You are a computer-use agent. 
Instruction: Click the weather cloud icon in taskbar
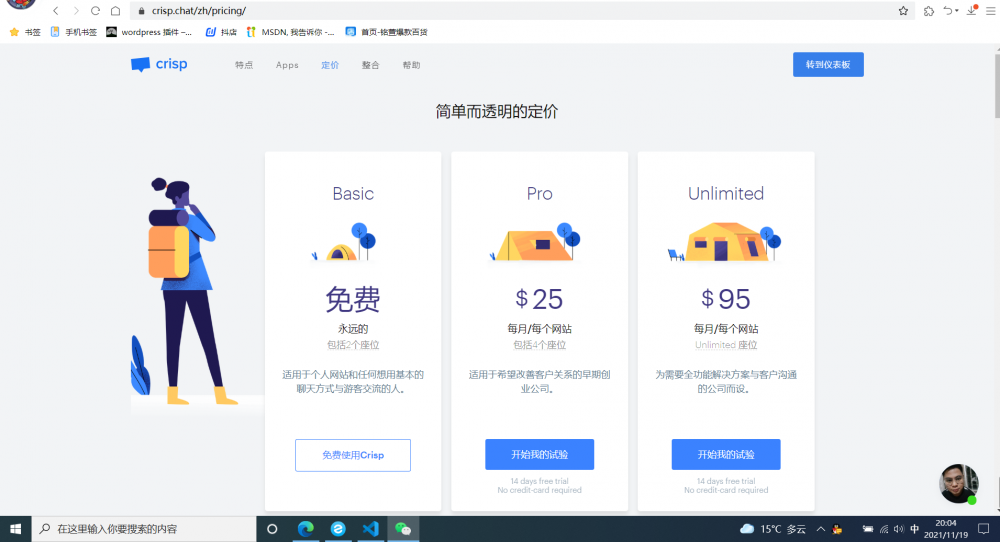pos(747,529)
